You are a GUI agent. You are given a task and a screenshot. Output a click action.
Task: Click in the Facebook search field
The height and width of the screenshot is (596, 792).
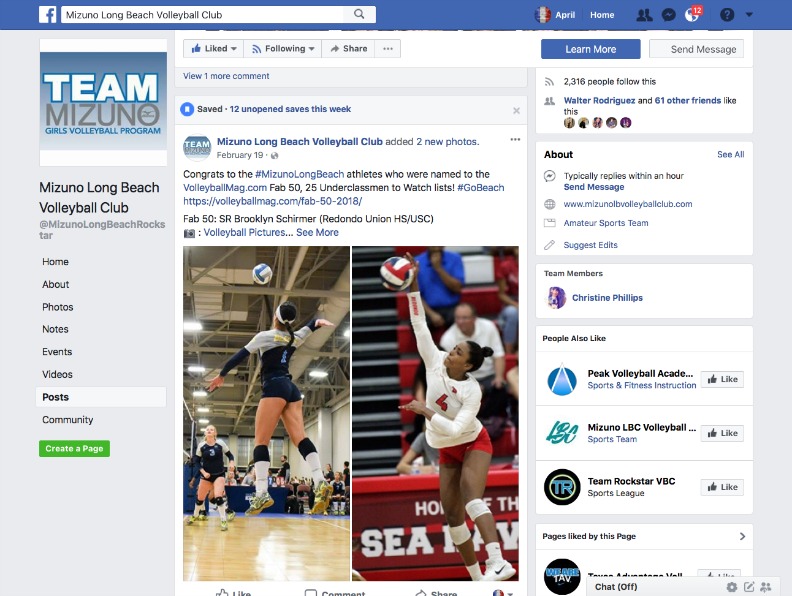(x=202, y=15)
